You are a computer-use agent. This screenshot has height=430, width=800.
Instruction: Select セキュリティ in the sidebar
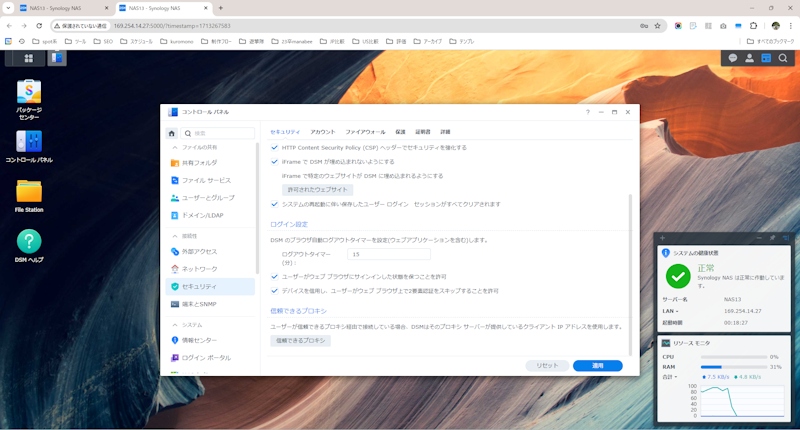(210, 287)
